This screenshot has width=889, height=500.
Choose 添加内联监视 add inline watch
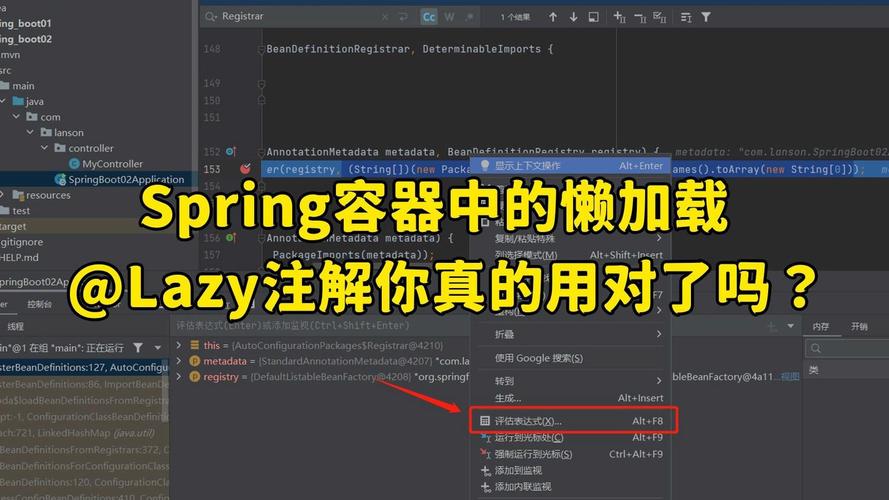point(571,486)
